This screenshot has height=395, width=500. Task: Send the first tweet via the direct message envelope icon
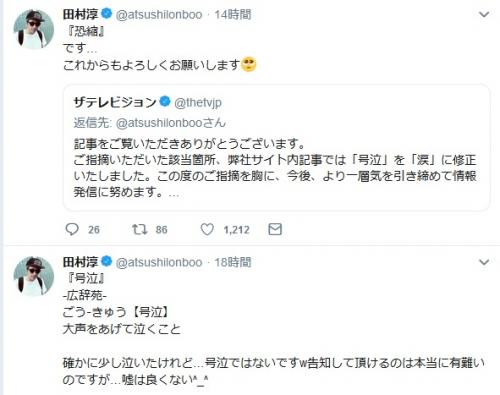pyautogui.click(x=275, y=229)
